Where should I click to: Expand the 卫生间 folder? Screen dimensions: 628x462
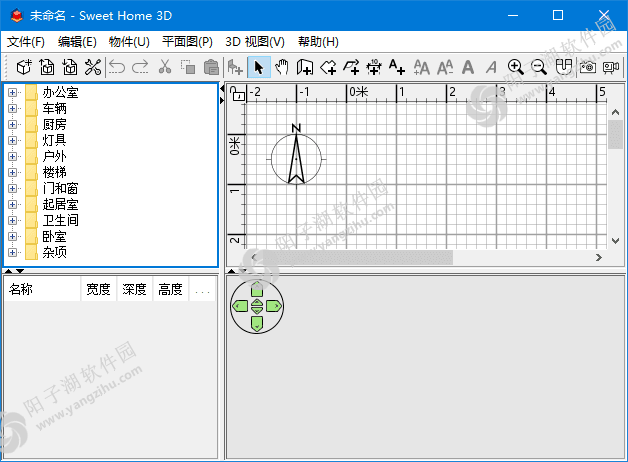12,221
